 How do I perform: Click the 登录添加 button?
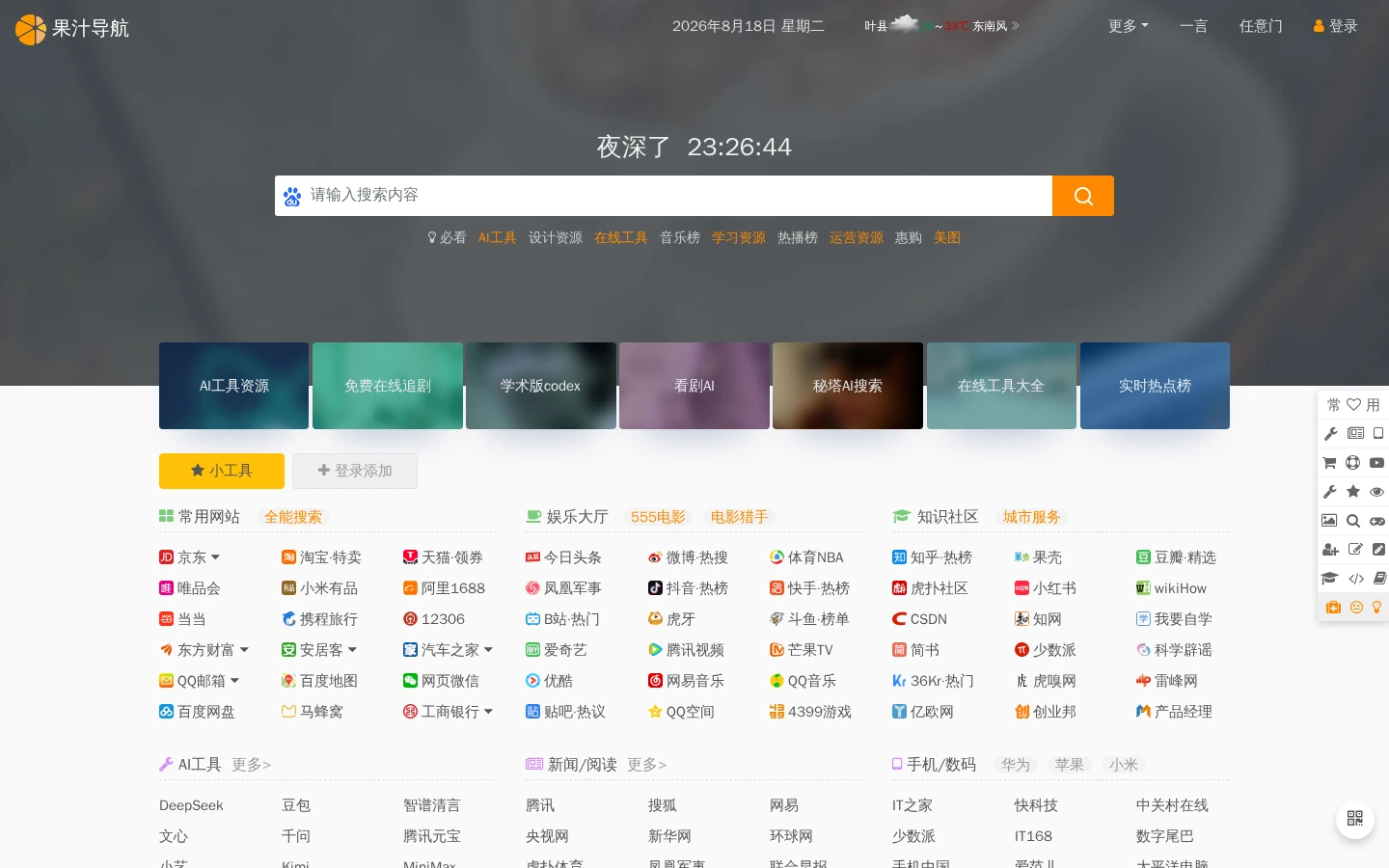[355, 471]
